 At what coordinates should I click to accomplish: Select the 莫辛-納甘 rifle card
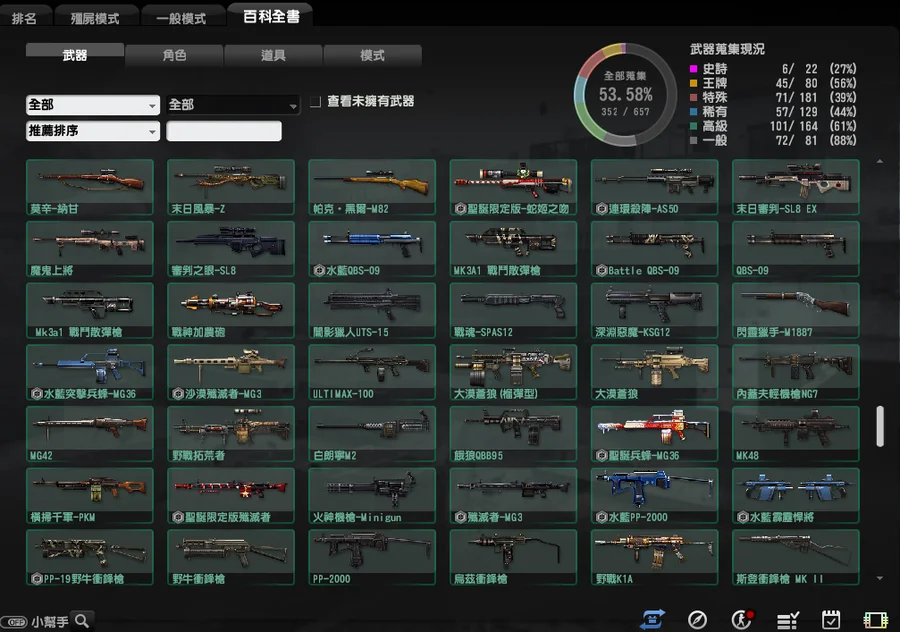tap(90, 187)
